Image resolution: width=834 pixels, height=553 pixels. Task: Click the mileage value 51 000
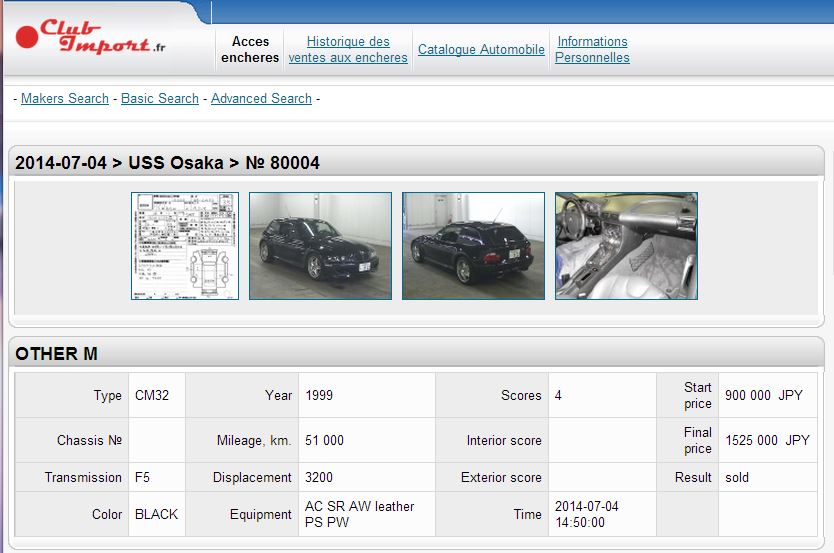[x=324, y=440]
